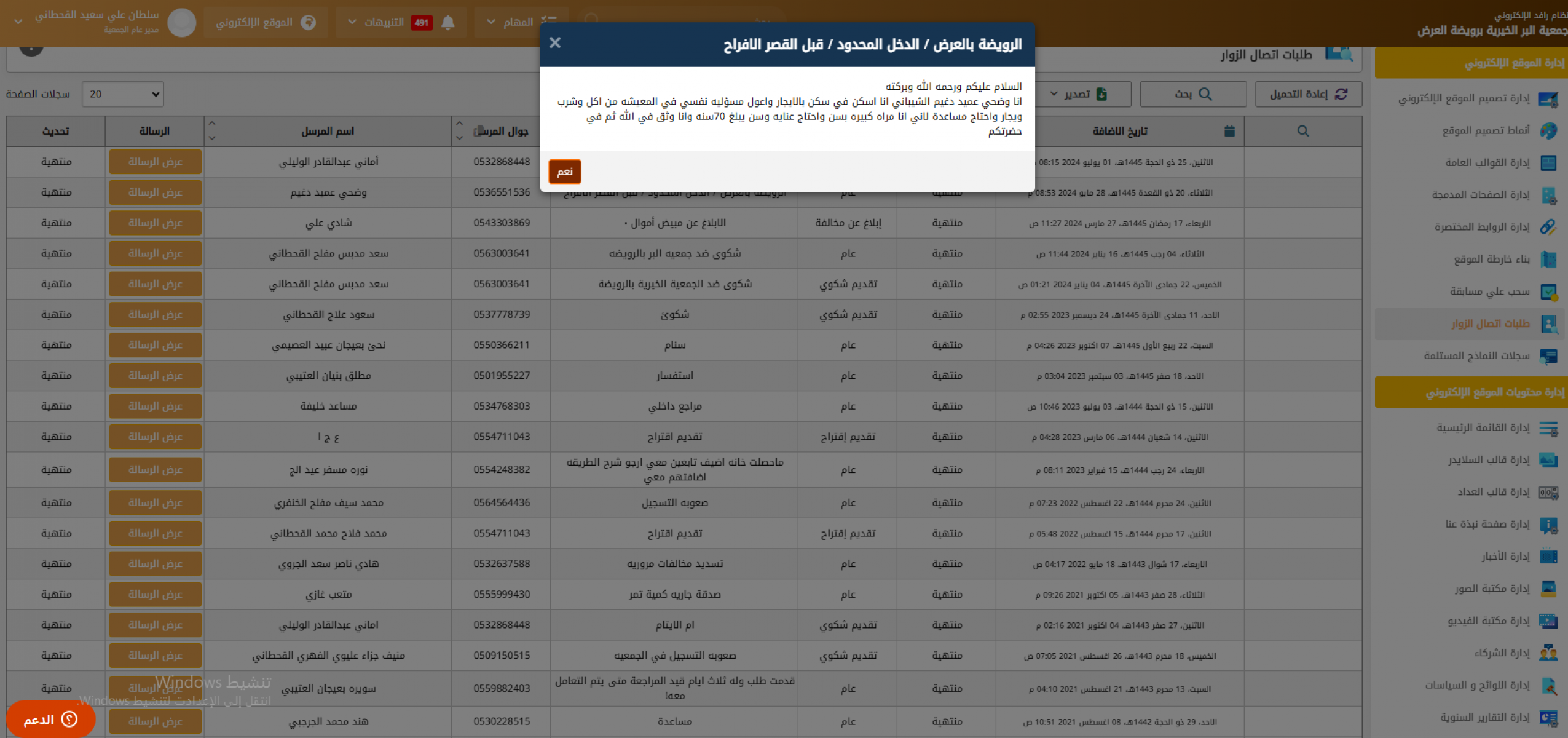Open the sitemap builder icon in sidebar
The width and height of the screenshot is (1568, 738).
pyautogui.click(x=1548, y=259)
